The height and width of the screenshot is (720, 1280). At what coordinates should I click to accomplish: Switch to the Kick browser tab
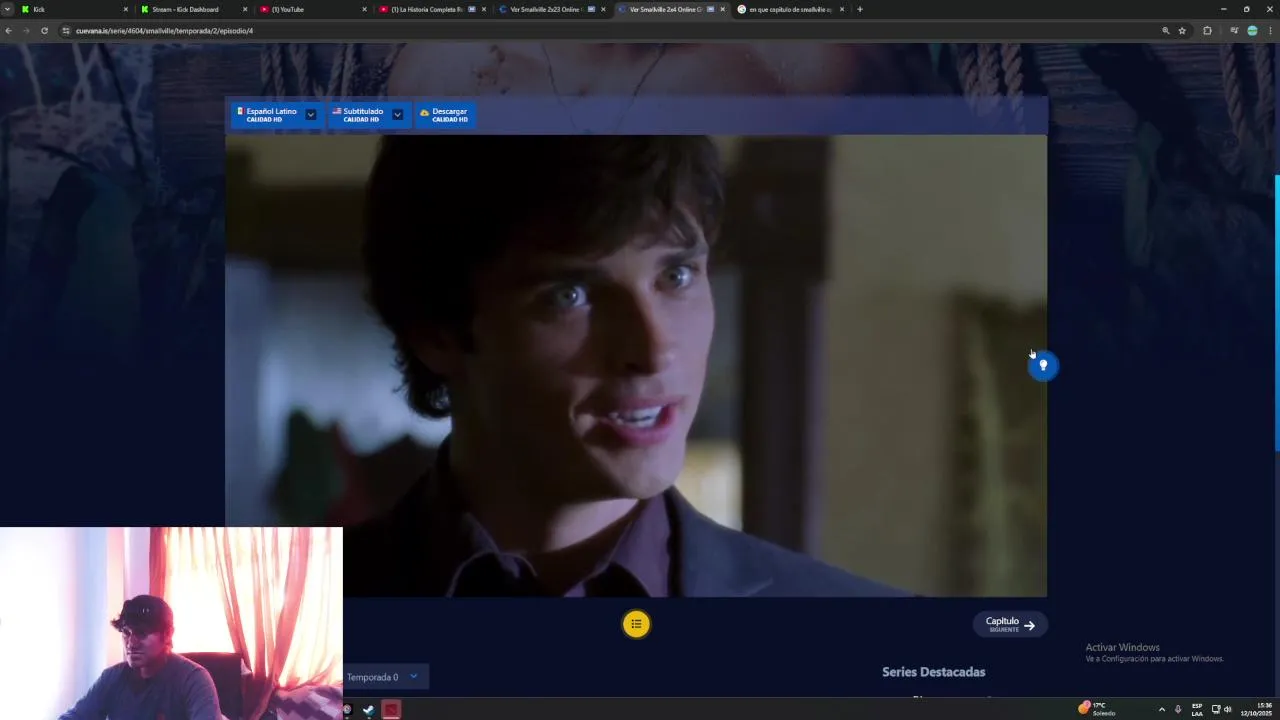(x=73, y=9)
